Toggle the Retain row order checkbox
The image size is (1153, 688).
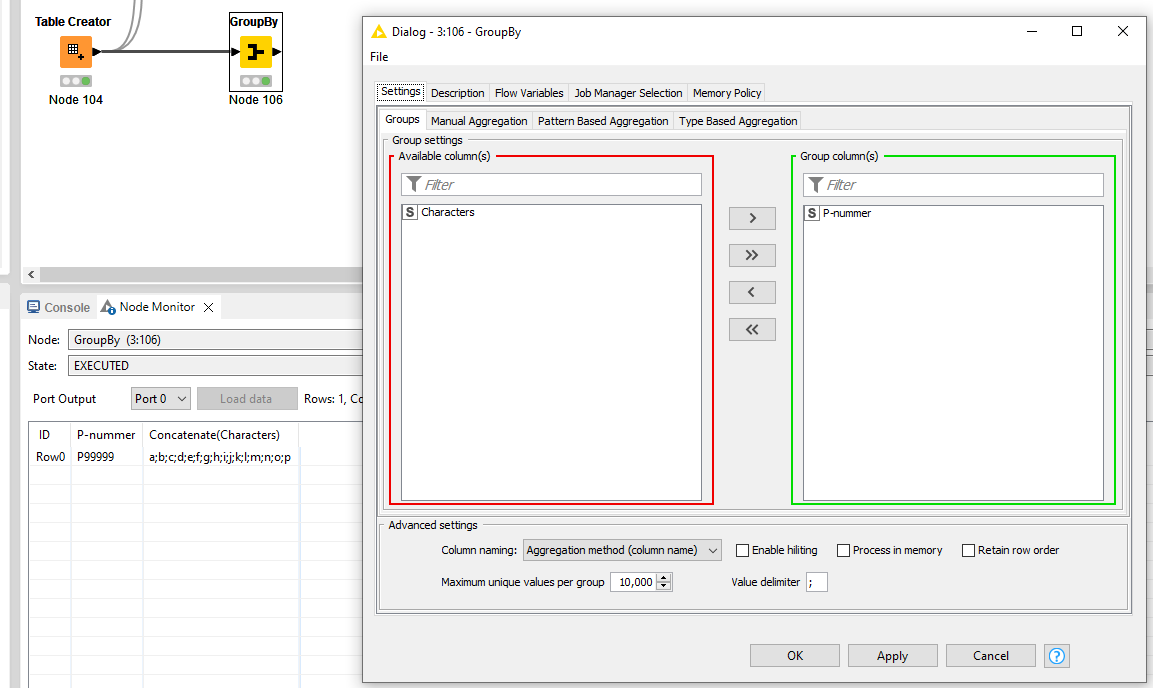(968, 550)
